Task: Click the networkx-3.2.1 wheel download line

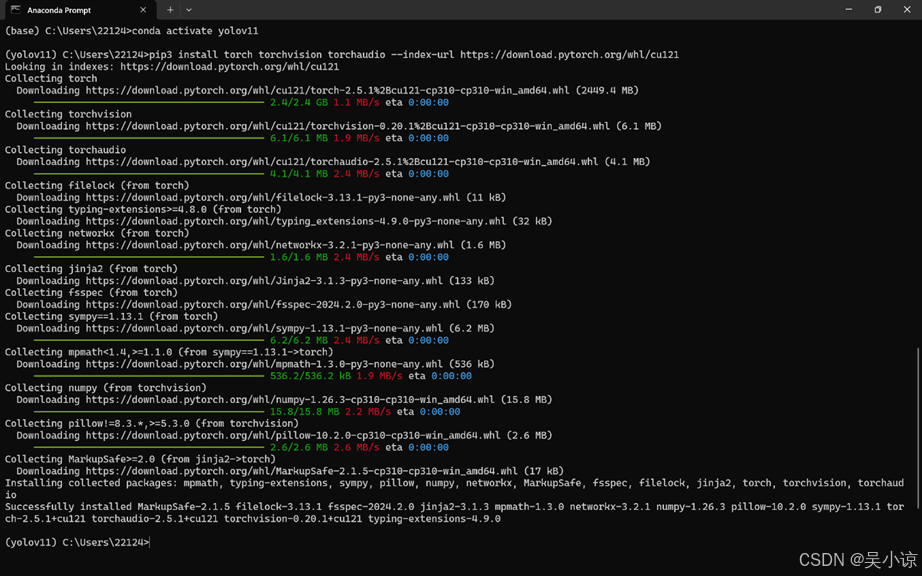Action: tap(261, 245)
